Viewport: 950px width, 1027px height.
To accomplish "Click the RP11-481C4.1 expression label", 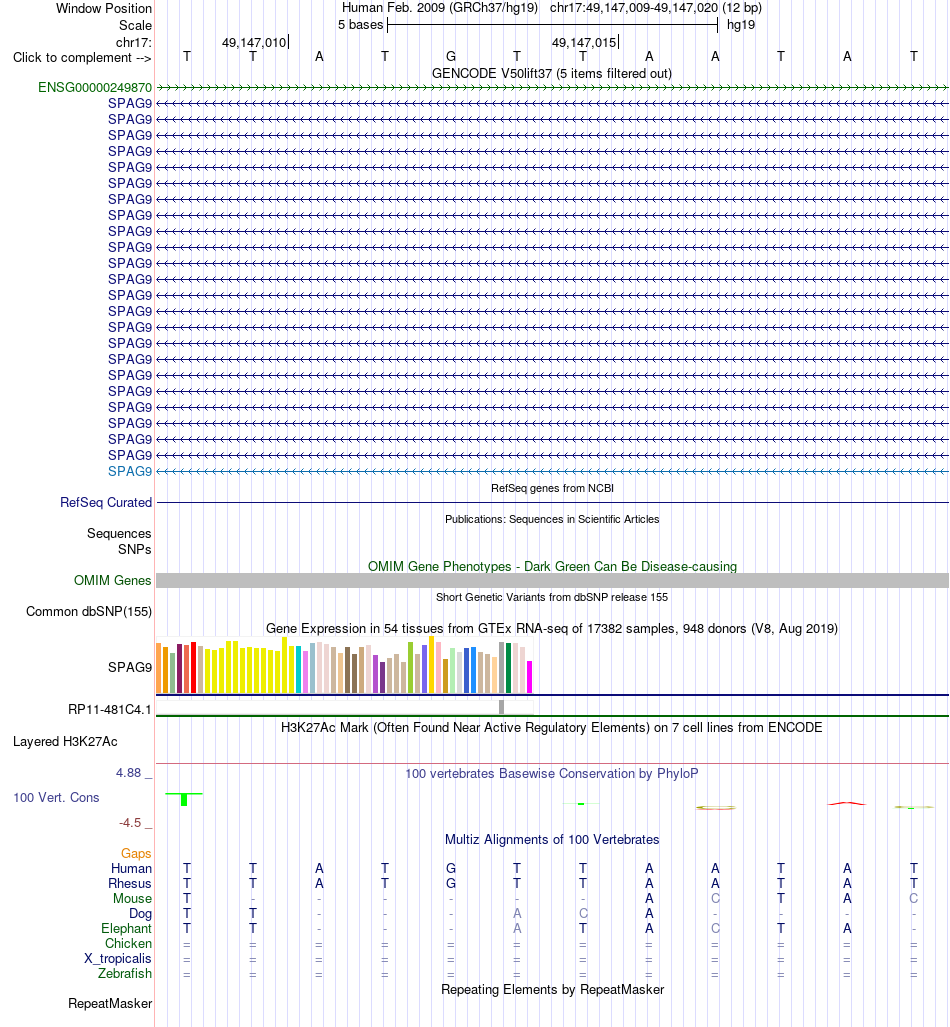I will [x=110, y=709].
